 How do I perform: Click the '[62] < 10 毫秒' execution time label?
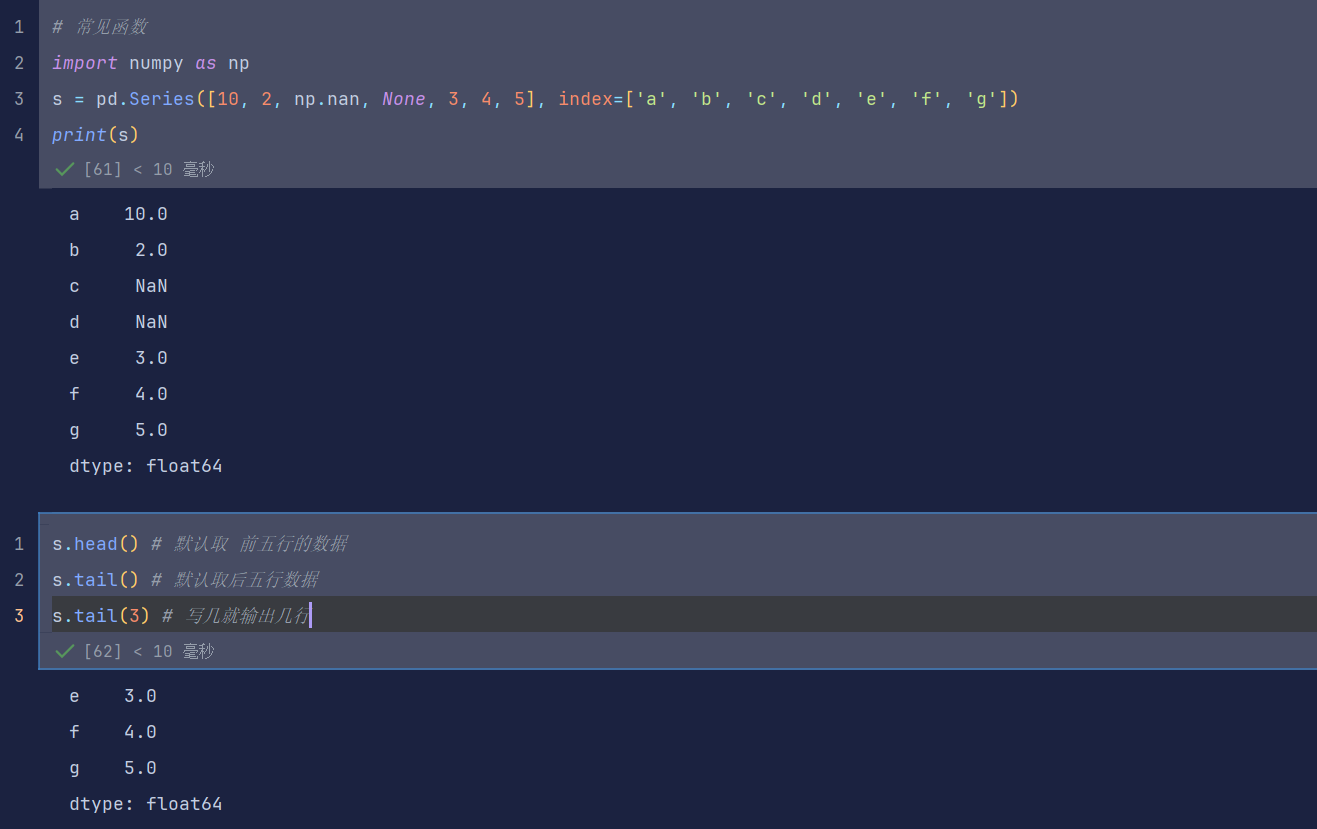(x=149, y=652)
